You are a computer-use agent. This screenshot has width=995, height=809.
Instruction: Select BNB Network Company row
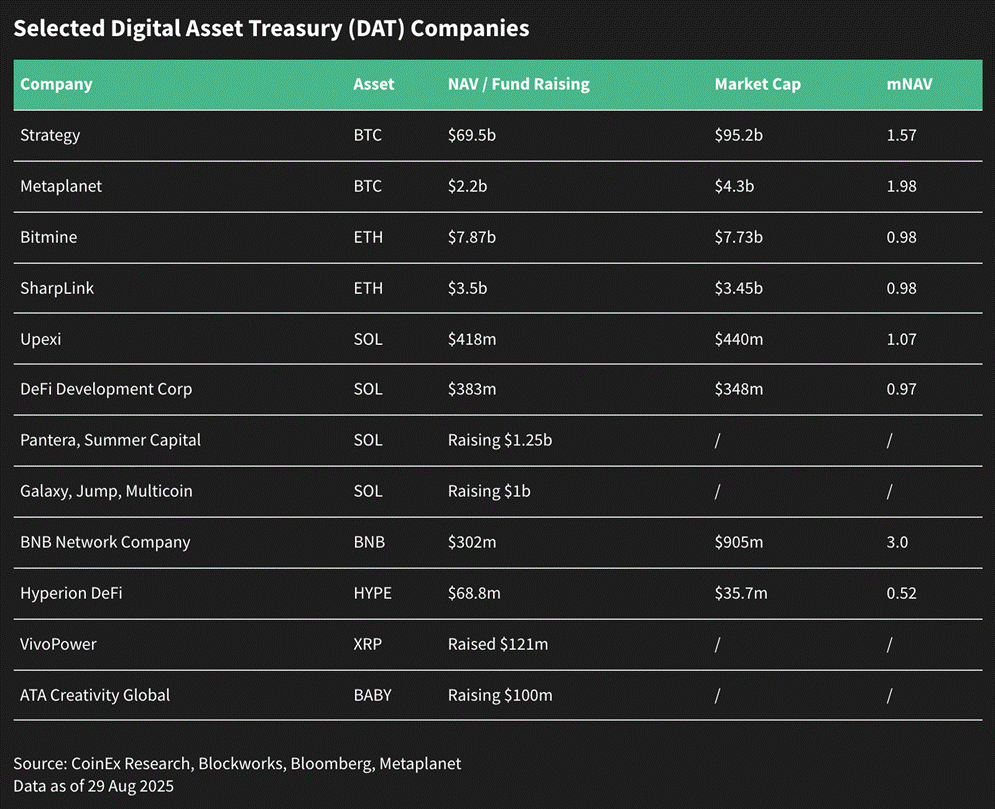(x=498, y=543)
